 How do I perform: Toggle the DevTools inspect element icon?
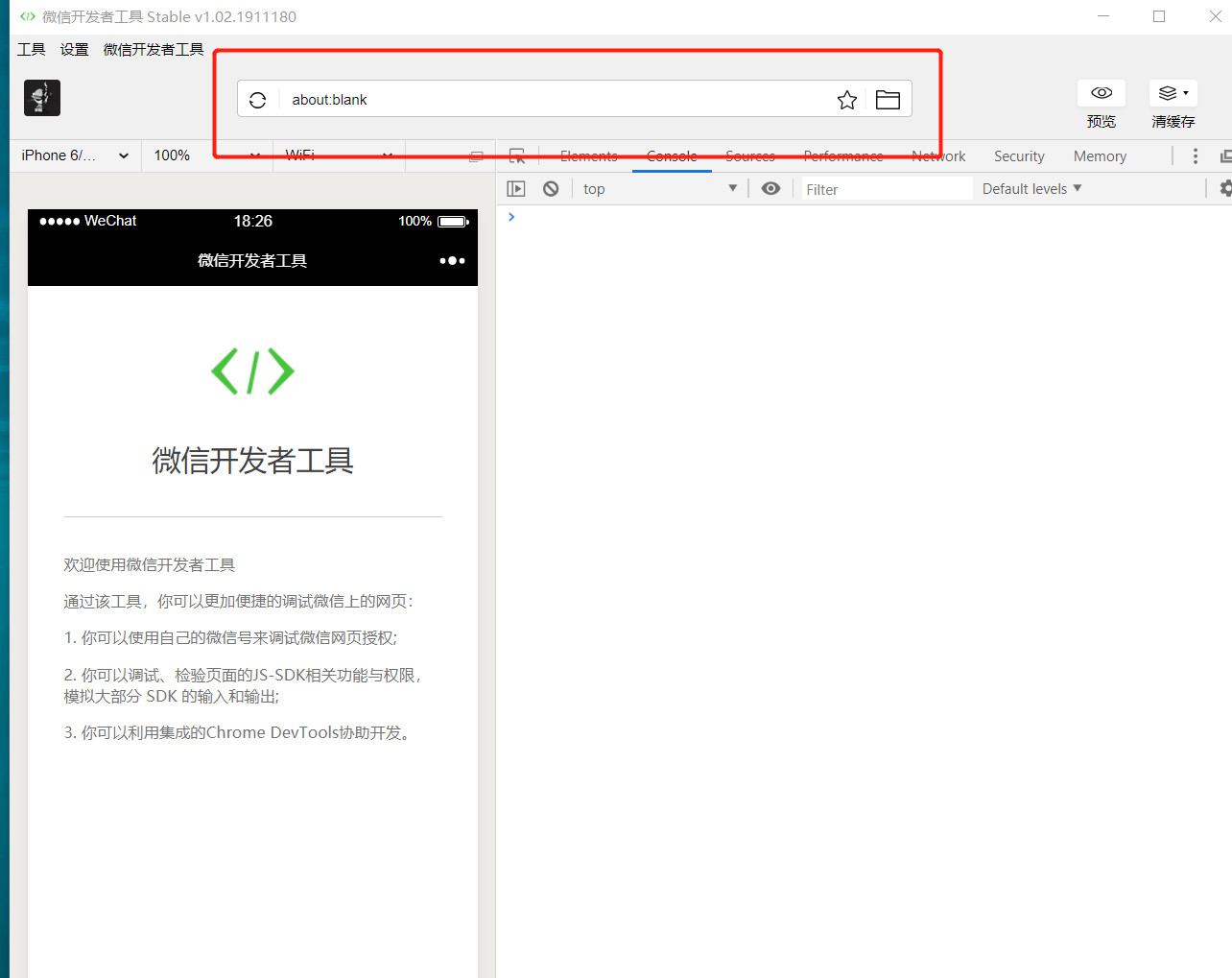coord(517,156)
